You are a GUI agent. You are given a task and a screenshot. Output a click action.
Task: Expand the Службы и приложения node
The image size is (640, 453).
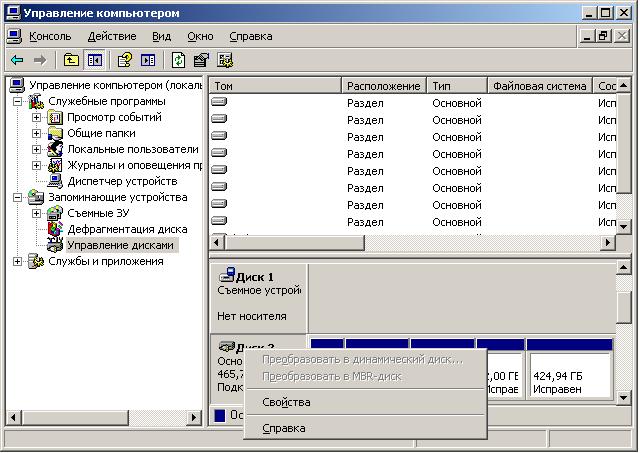(17, 261)
